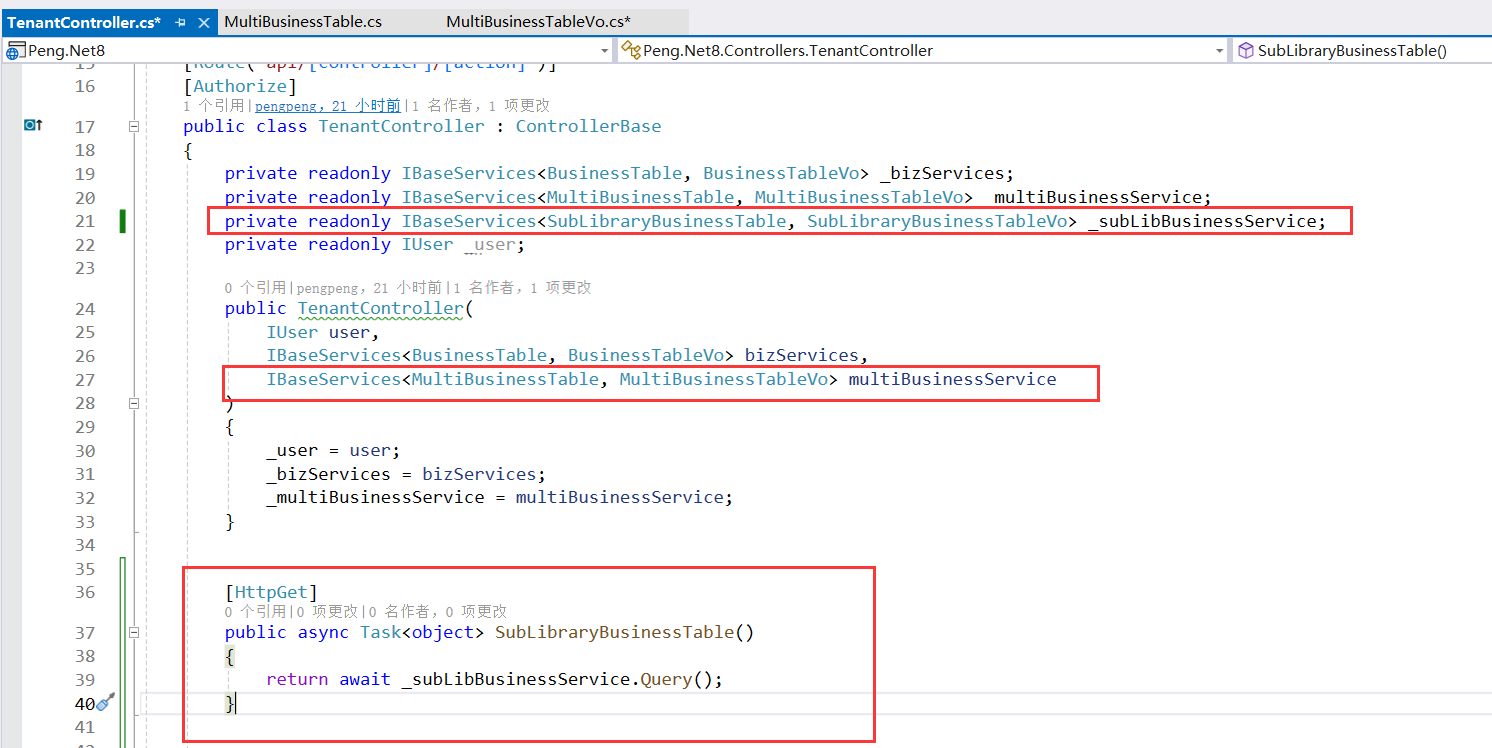Screen dimensions: 1492x748
Task: Click the Authorize attribute on line 16
Action: click(240, 86)
